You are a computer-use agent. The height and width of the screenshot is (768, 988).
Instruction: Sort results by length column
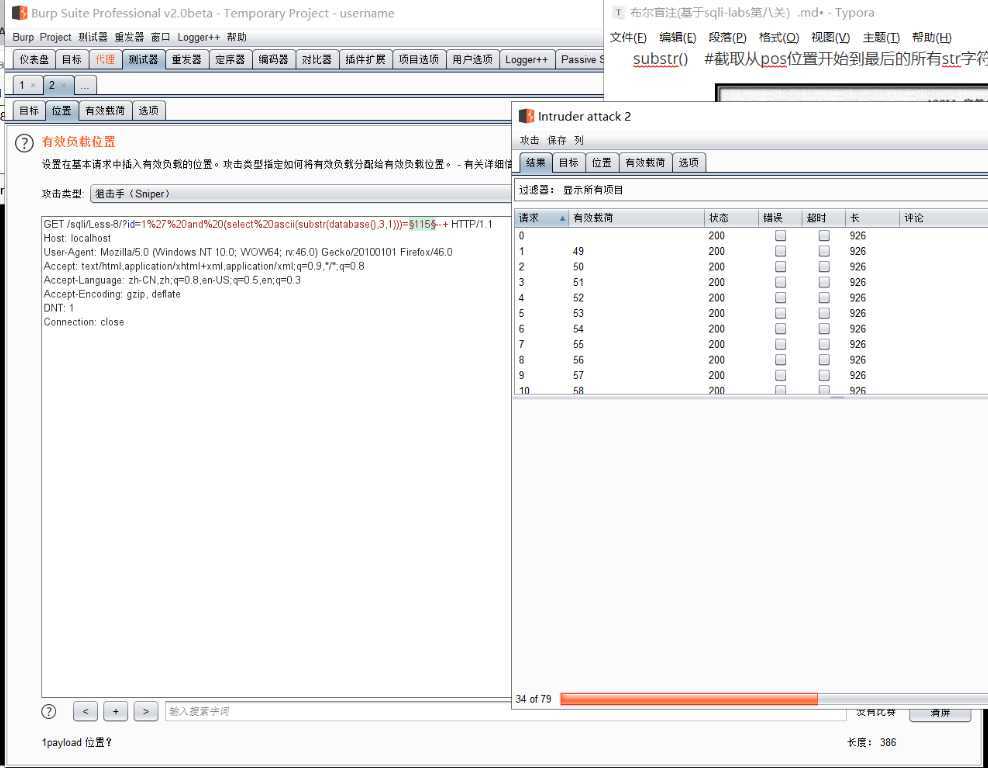point(871,218)
